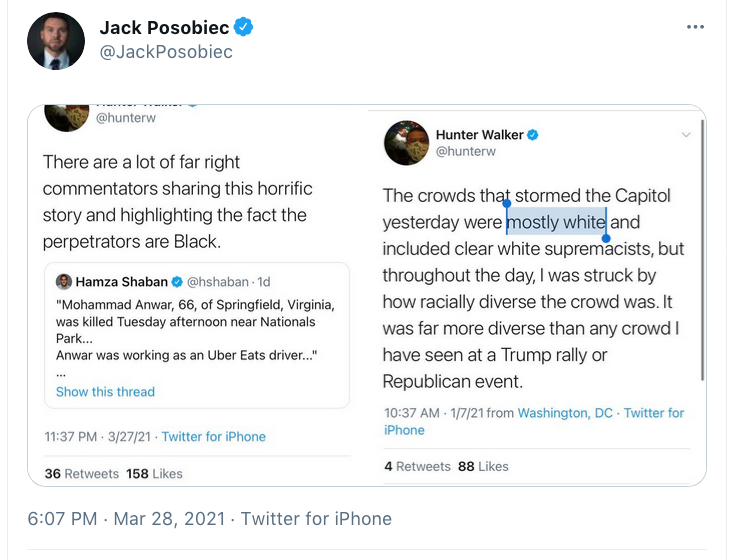Image resolution: width=734 pixels, height=560 pixels.
Task: Open the three-dot more options menu
Action: 696,27
